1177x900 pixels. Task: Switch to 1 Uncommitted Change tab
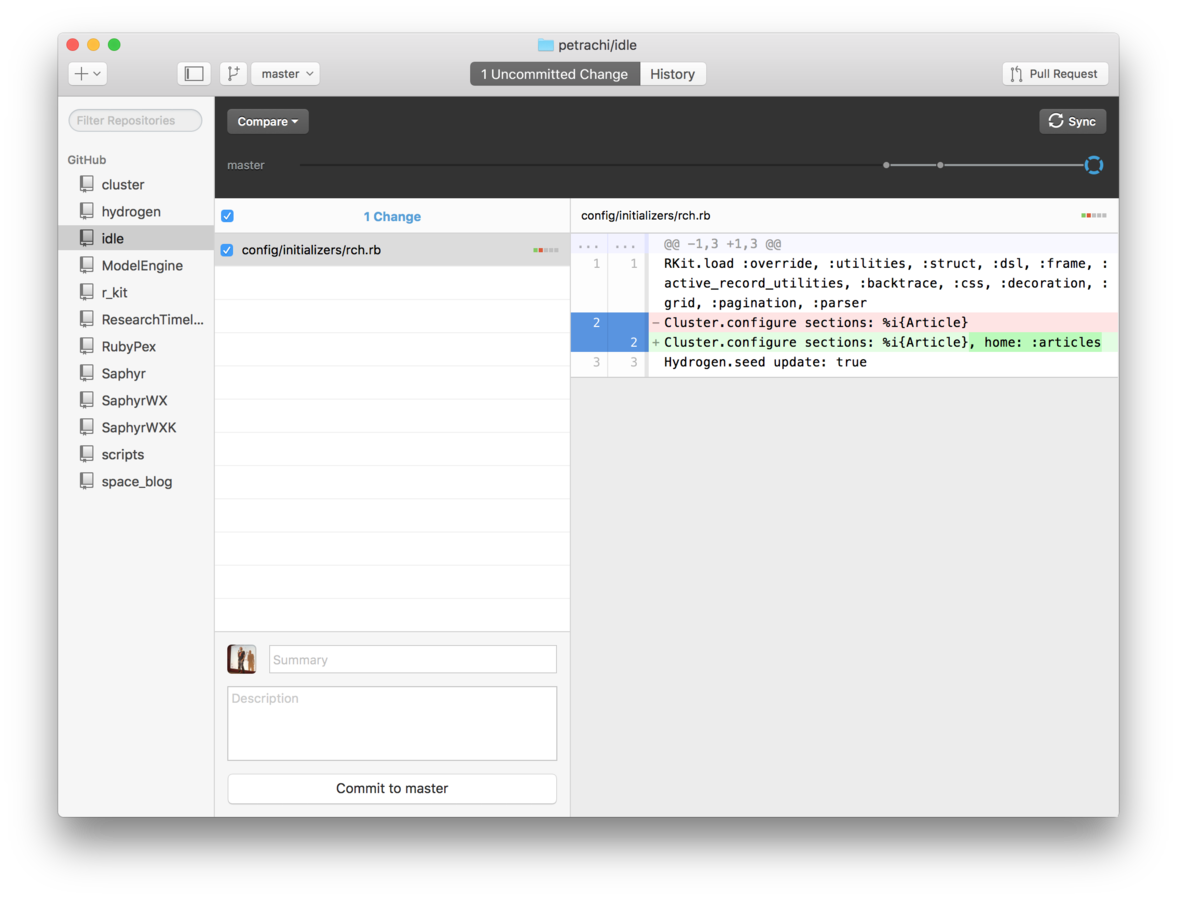tap(555, 74)
